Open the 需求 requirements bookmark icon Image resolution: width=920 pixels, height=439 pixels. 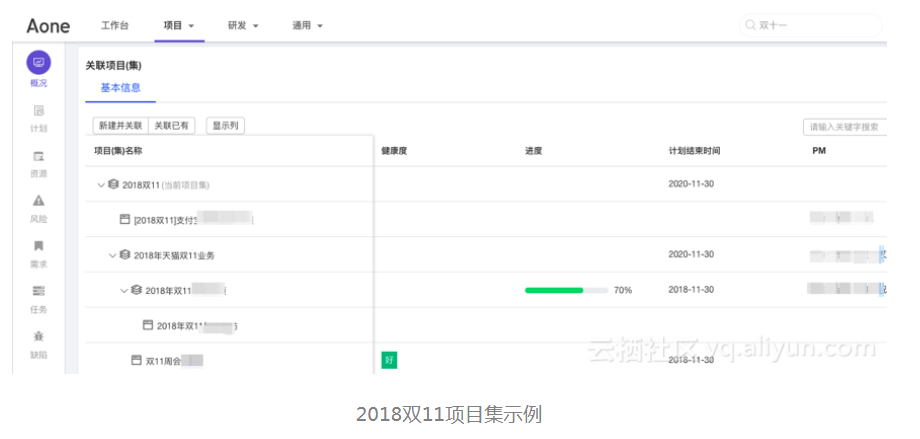pos(39,246)
